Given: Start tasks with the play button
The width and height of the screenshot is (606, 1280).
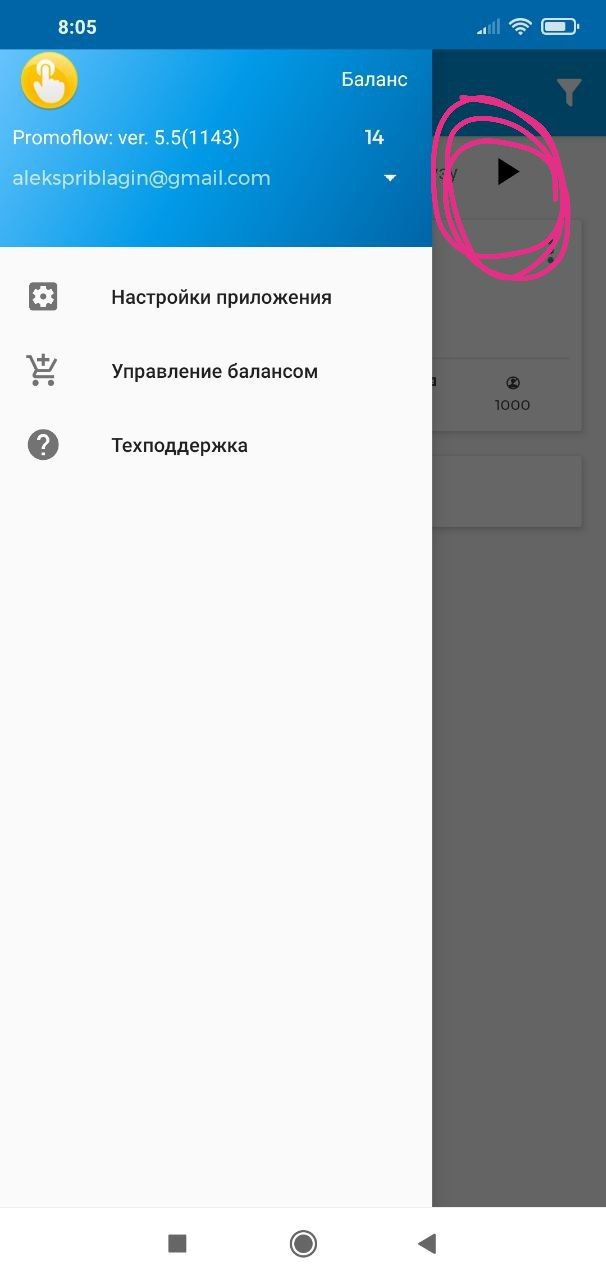Looking at the screenshot, I should (508, 172).
